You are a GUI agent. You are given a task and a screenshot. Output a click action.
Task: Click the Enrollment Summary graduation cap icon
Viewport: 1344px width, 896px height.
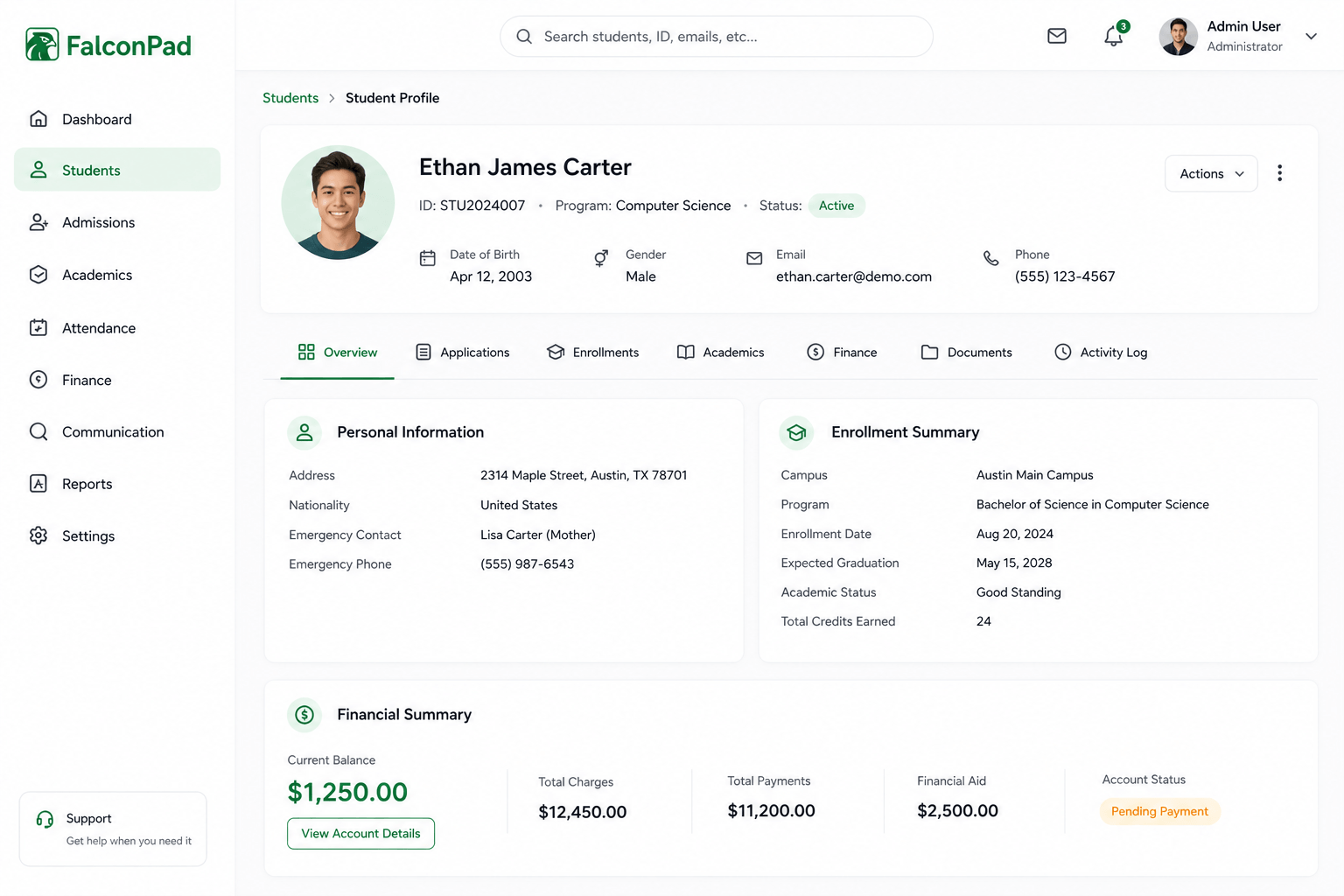(796, 432)
